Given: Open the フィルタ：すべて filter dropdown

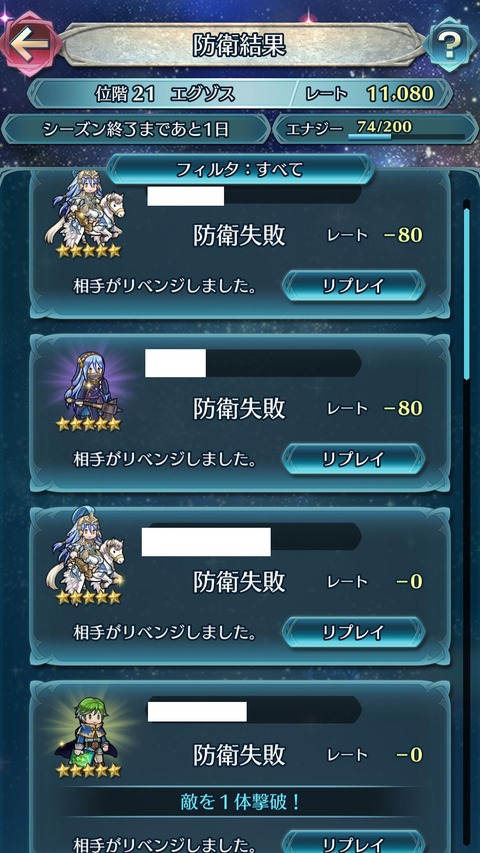Looking at the screenshot, I should point(239,170).
